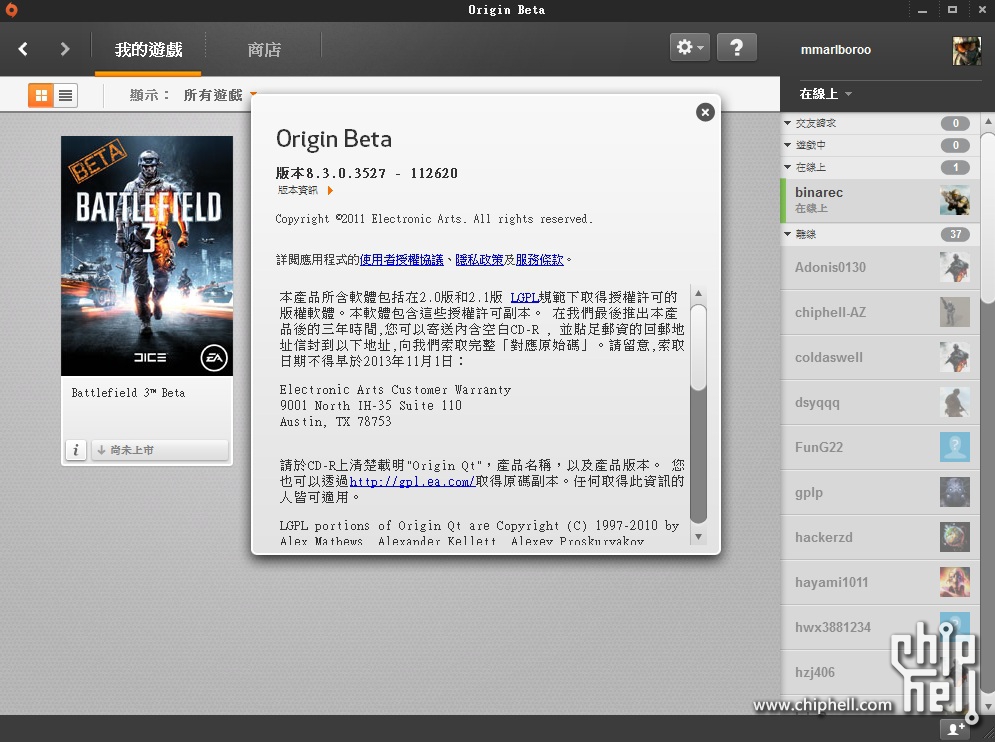
Task: Select friend gplp
Action: coord(880,493)
